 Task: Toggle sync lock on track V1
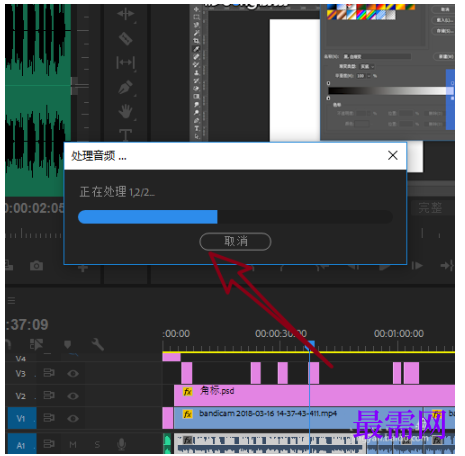tap(49, 418)
